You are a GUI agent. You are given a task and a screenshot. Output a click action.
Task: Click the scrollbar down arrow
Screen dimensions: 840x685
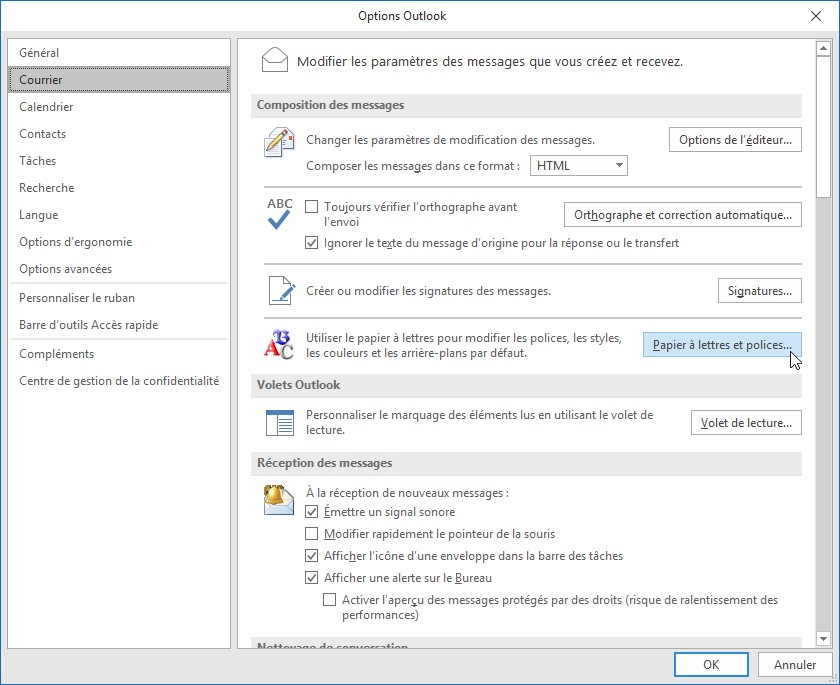[823, 638]
